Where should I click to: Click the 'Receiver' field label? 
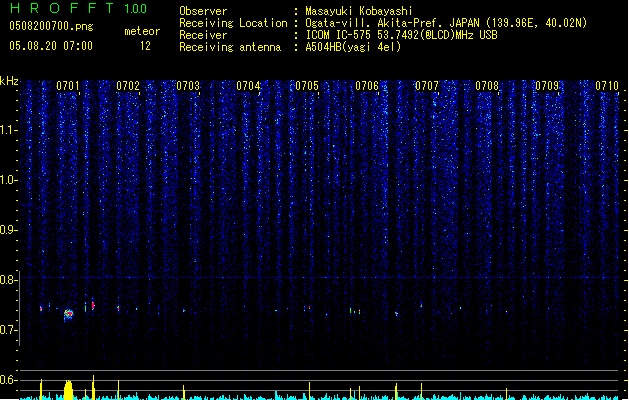(203, 35)
